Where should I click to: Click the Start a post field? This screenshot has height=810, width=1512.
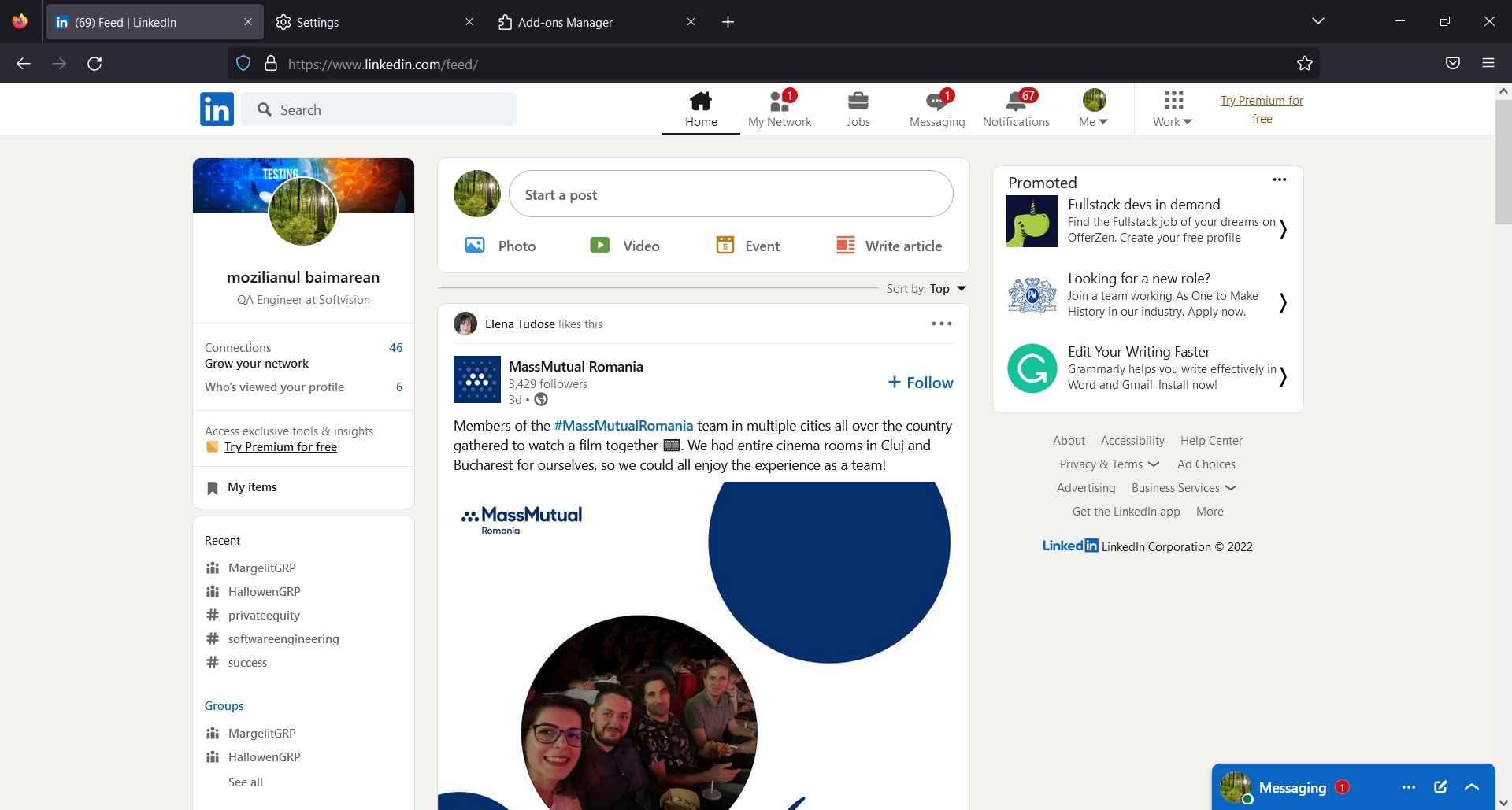(x=731, y=194)
